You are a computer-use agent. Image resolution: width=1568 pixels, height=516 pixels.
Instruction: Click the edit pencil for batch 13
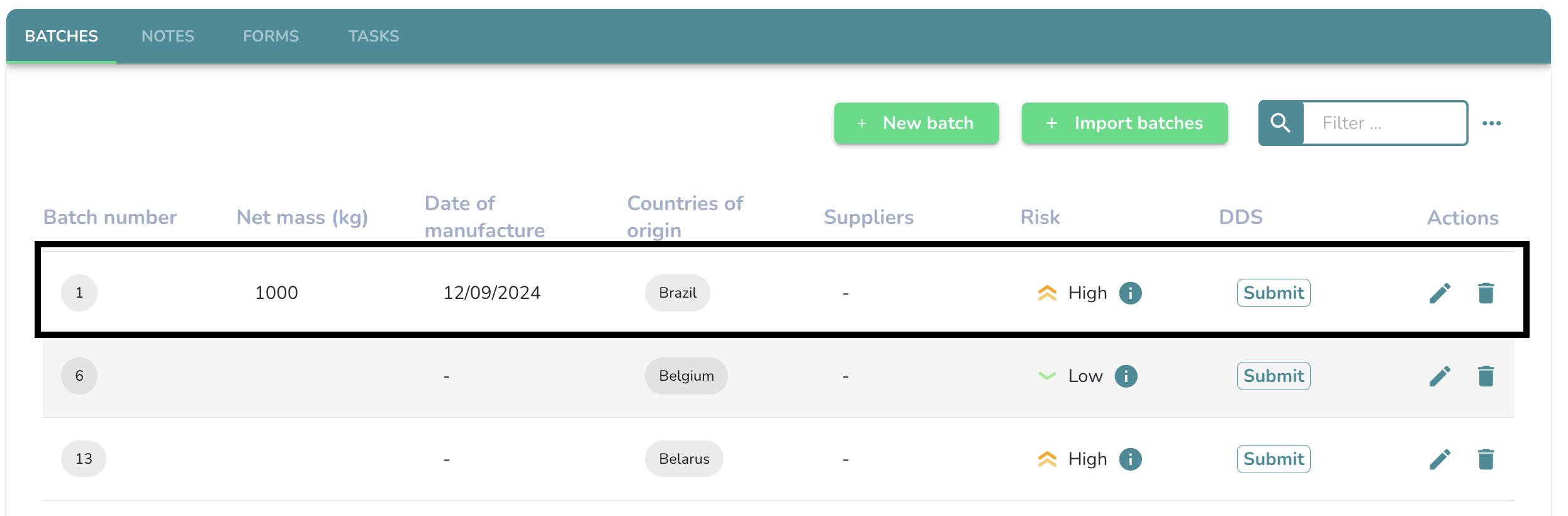pyautogui.click(x=1440, y=459)
